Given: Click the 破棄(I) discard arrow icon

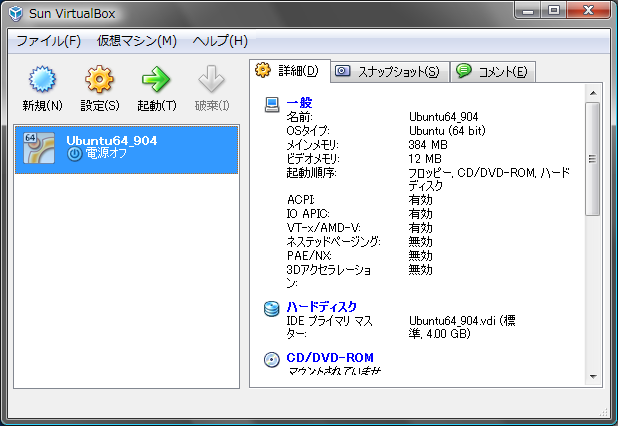Looking at the screenshot, I should [212, 79].
